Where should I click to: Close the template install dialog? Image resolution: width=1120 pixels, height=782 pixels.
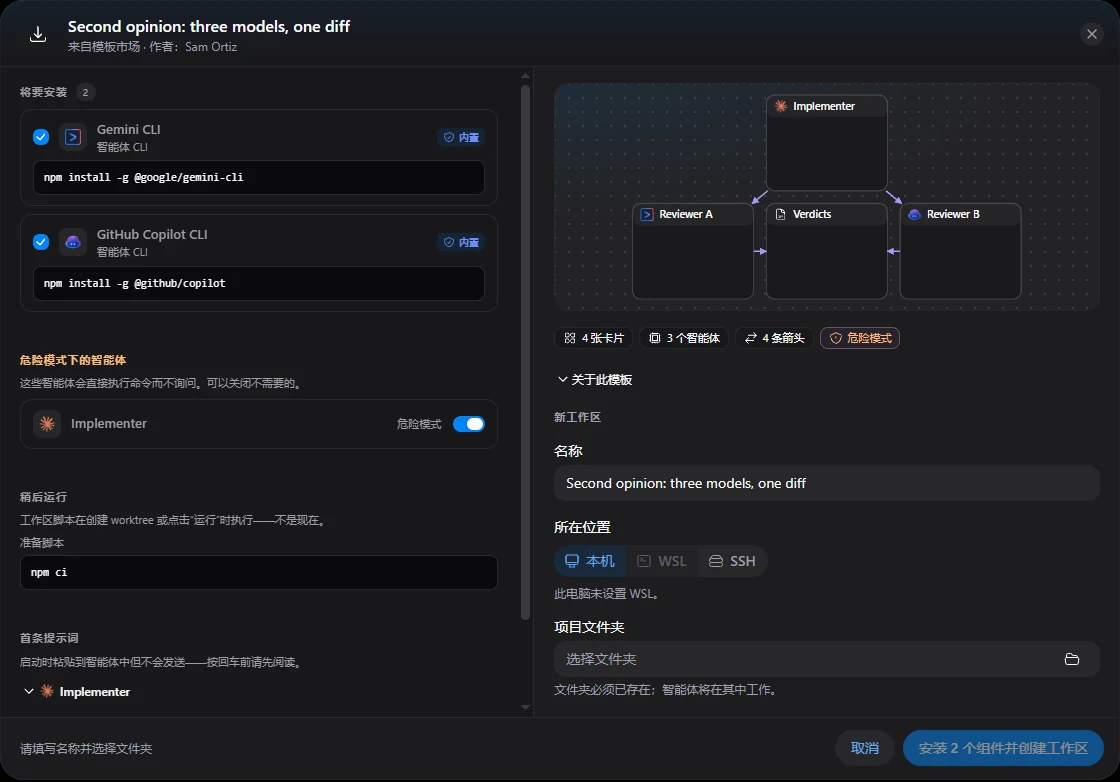1091,34
